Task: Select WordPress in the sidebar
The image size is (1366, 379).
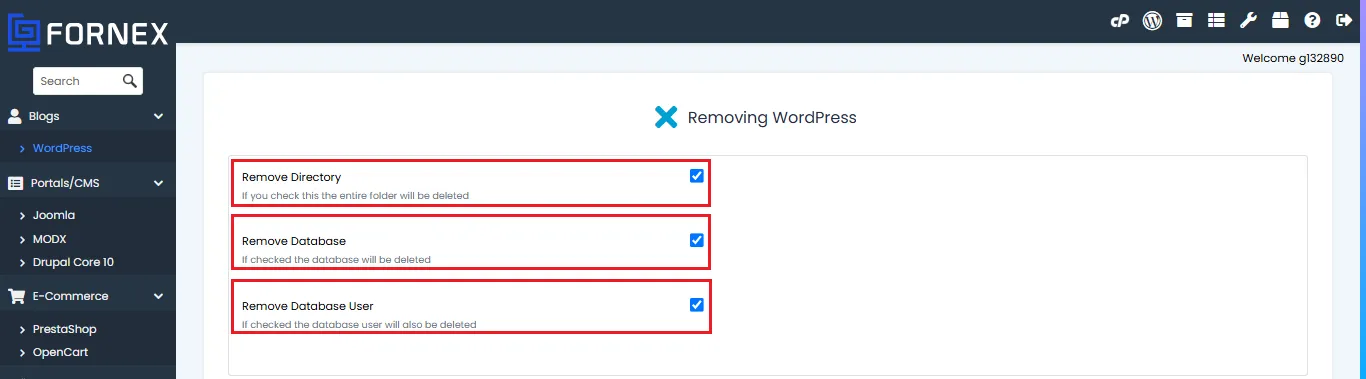Action: pos(62,148)
